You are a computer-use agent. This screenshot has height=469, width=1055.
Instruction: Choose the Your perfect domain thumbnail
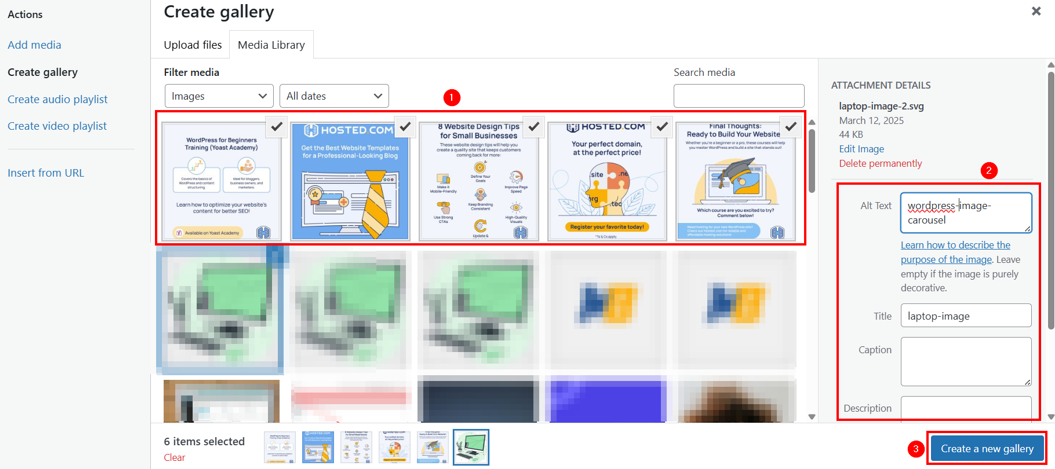tap(607, 181)
